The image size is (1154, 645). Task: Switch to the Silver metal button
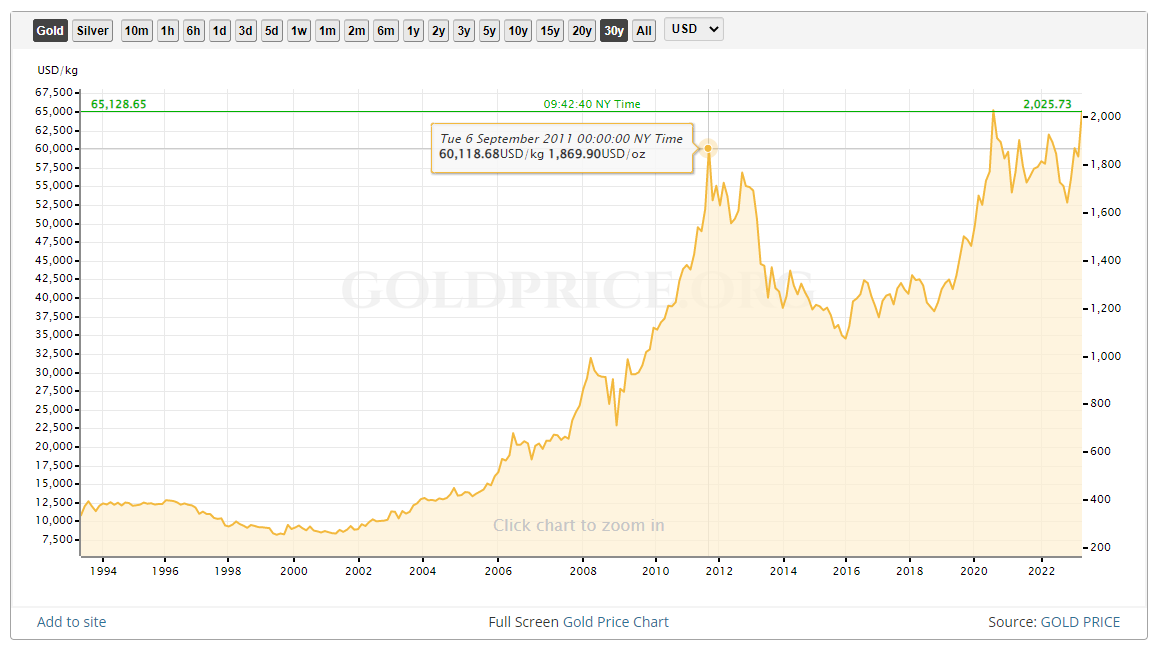point(93,31)
